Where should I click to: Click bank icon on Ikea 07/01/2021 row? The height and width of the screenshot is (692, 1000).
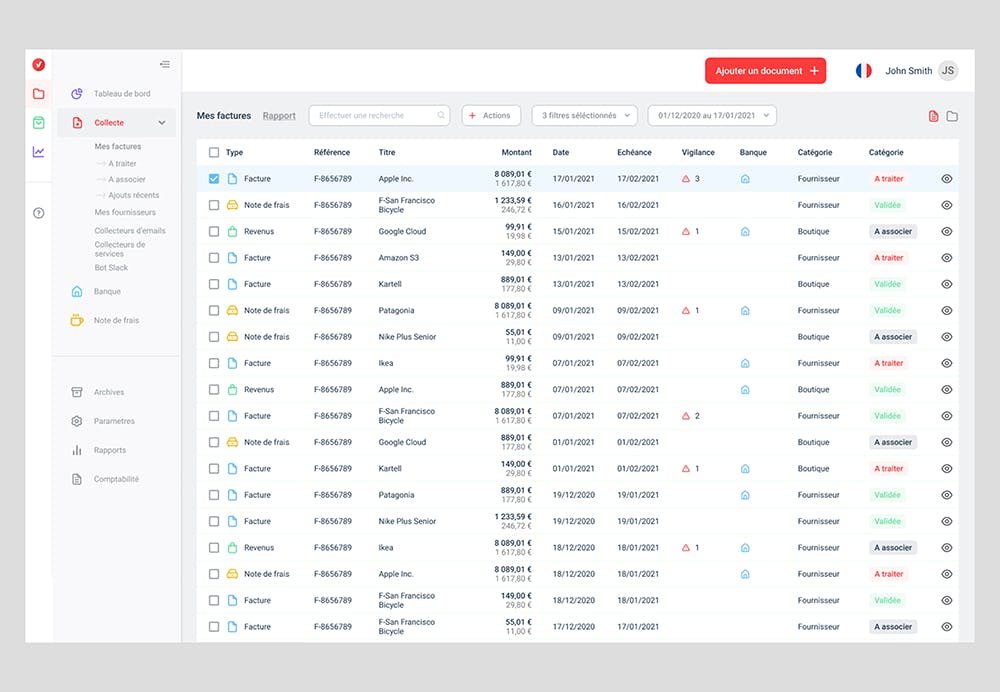(x=745, y=364)
